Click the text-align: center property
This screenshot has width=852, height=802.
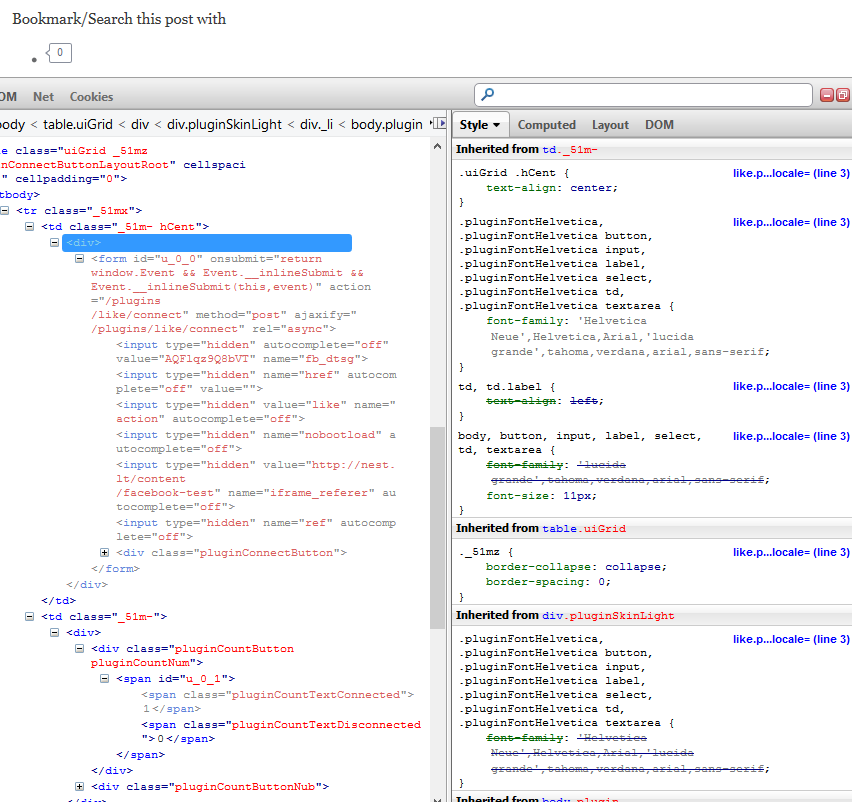(552, 188)
